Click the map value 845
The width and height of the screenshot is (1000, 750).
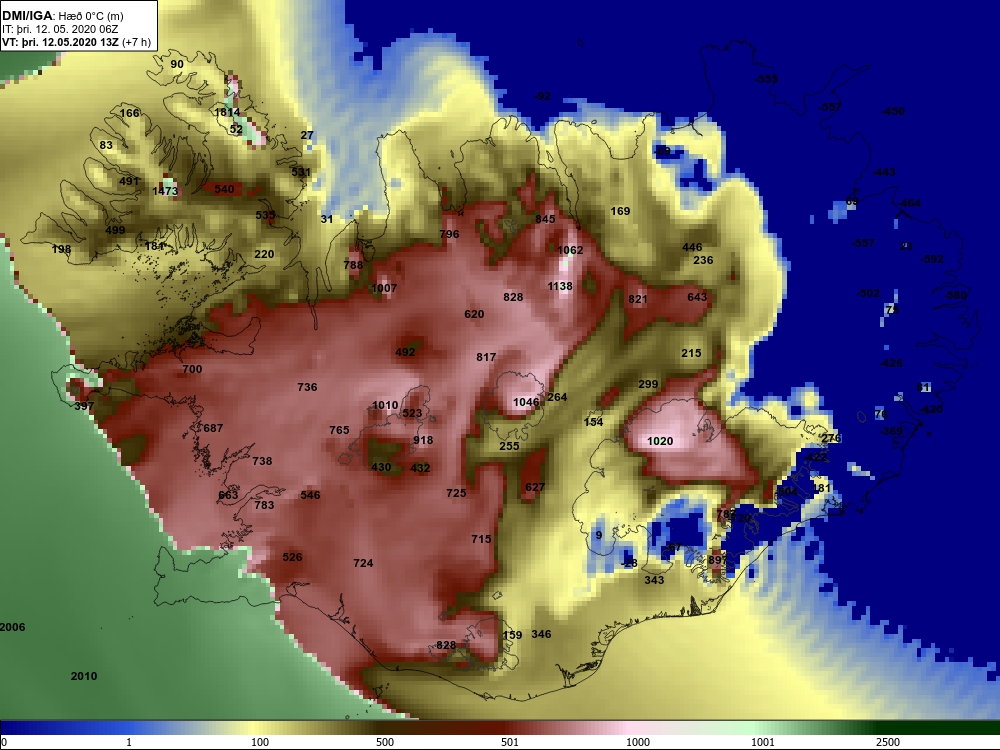pos(545,219)
